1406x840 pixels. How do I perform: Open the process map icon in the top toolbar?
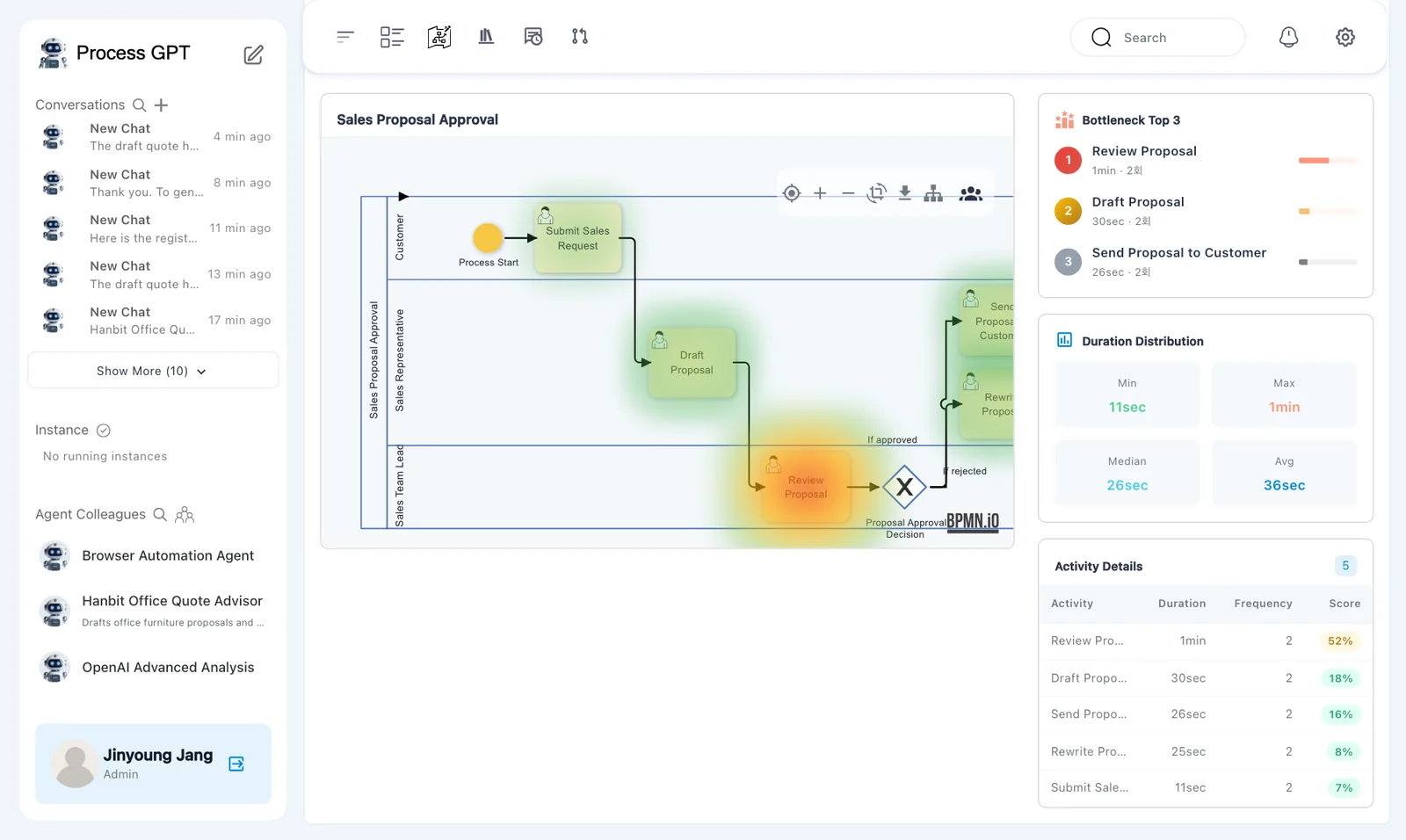[x=439, y=37]
